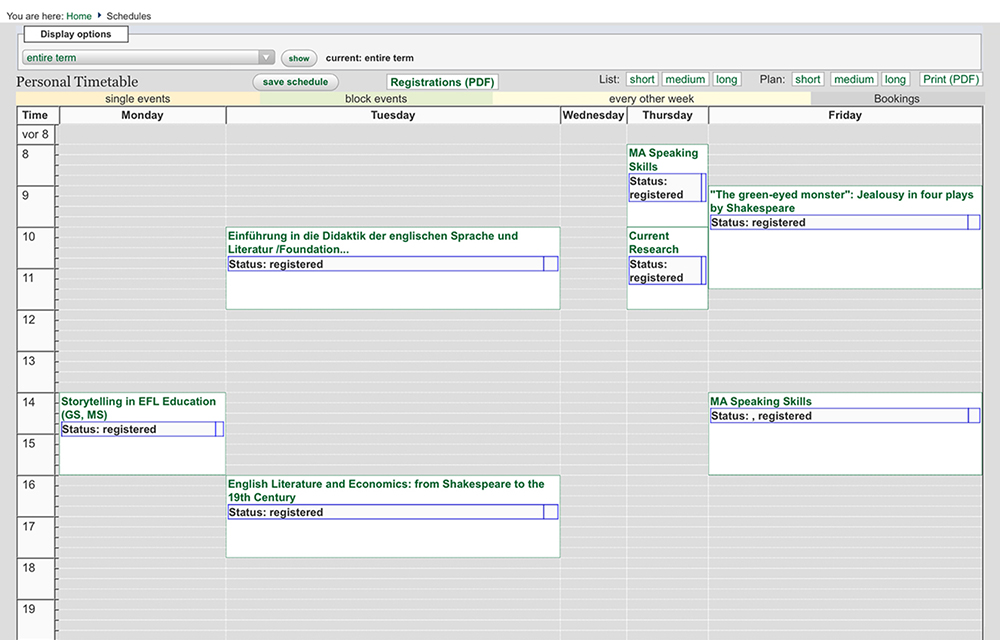Open Current Research course on Thursday
Viewport: 1000px width, 640px height.
[653, 242]
